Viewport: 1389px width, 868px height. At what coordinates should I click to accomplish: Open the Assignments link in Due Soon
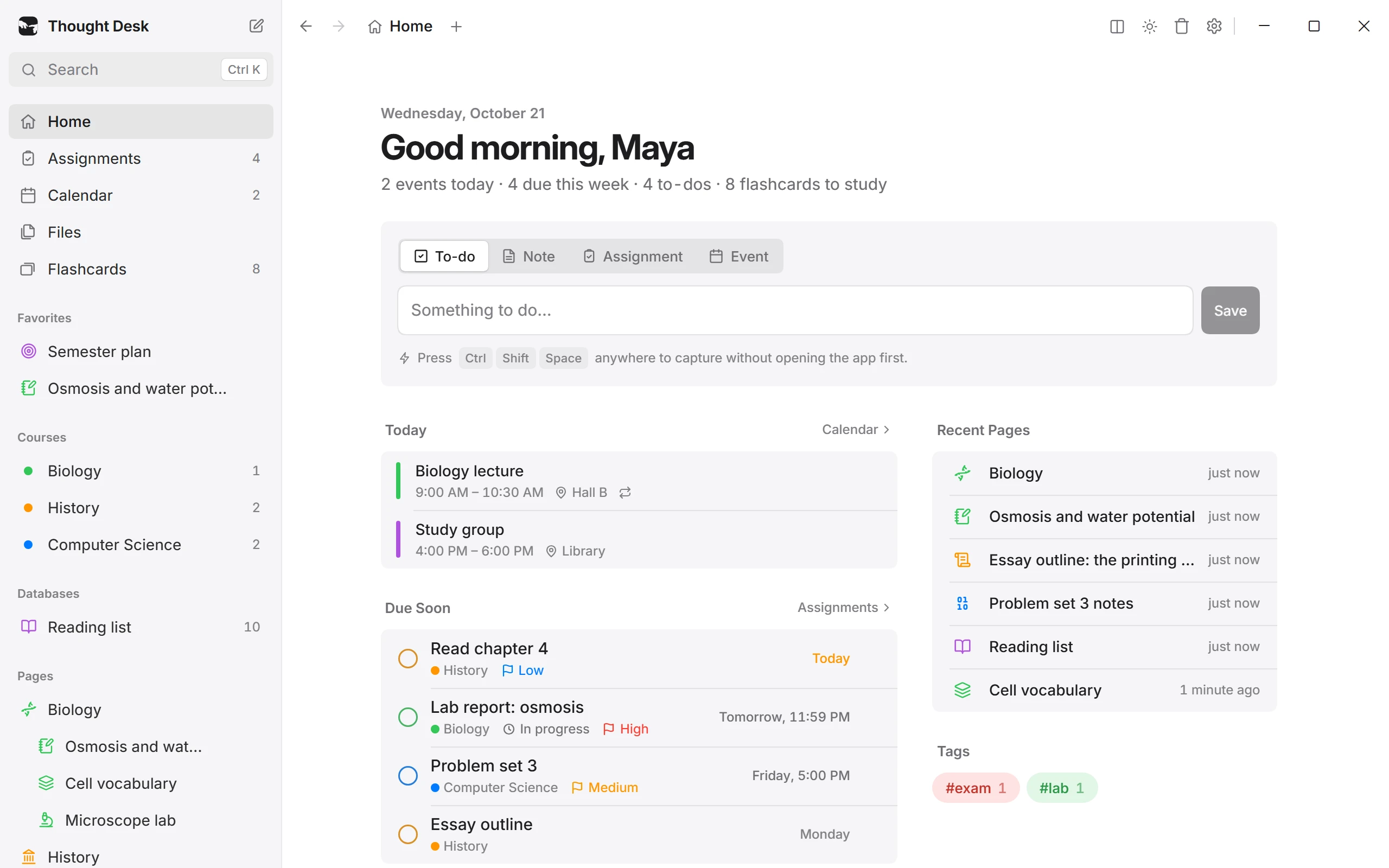[844, 608]
